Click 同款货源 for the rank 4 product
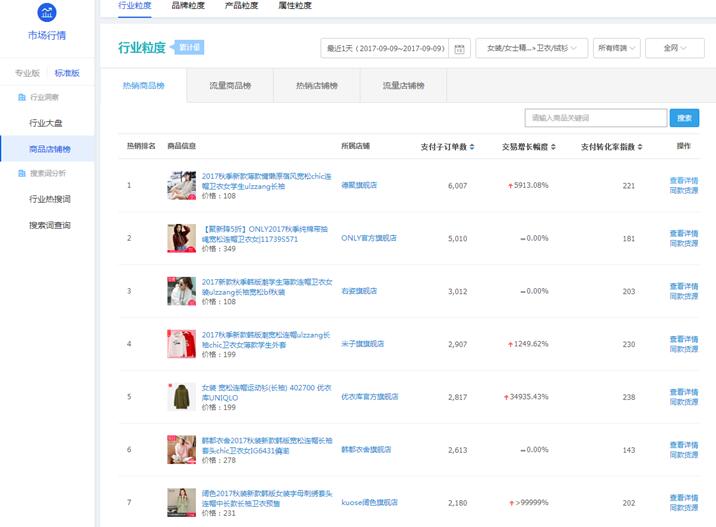This screenshot has width=716, height=527. pyautogui.click(x=684, y=349)
